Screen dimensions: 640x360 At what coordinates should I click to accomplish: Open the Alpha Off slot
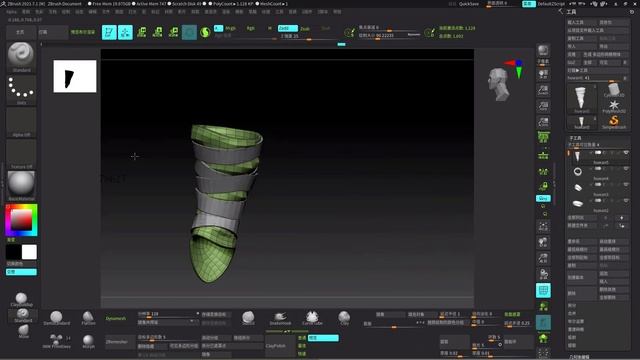pyautogui.click(x=21, y=122)
